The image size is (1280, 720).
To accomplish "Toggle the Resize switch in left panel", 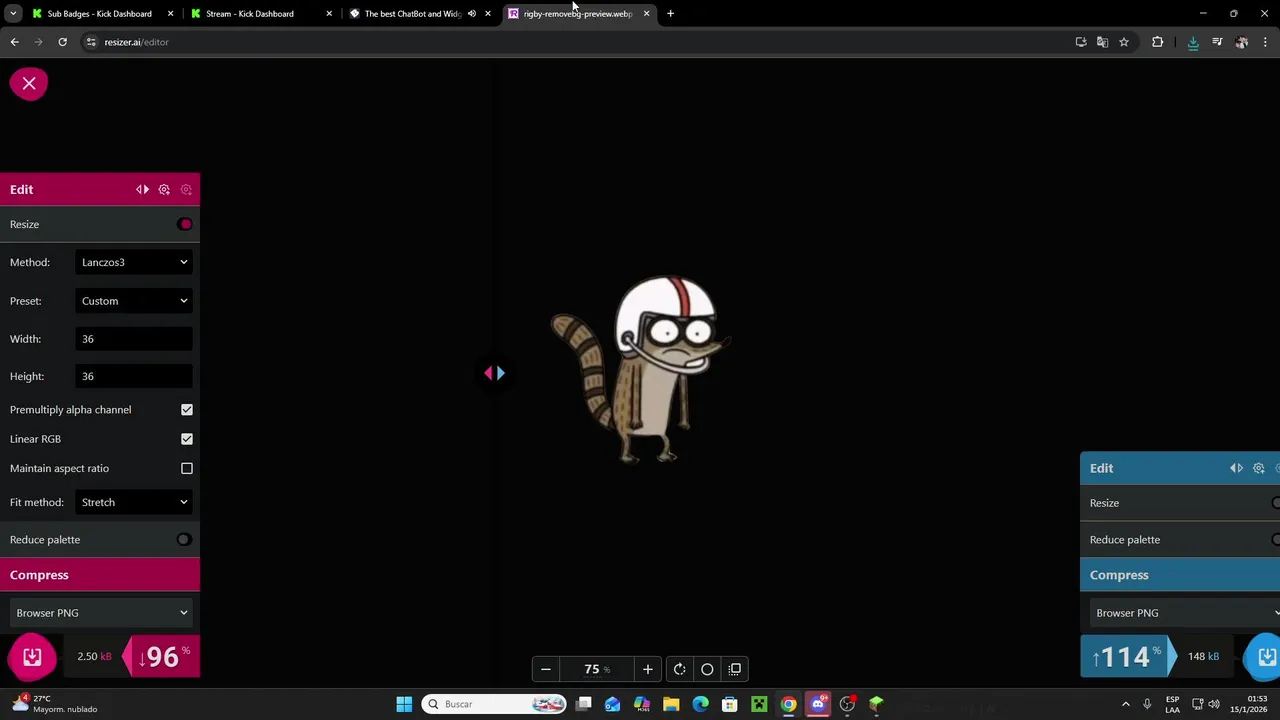I will tap(184, 224).
